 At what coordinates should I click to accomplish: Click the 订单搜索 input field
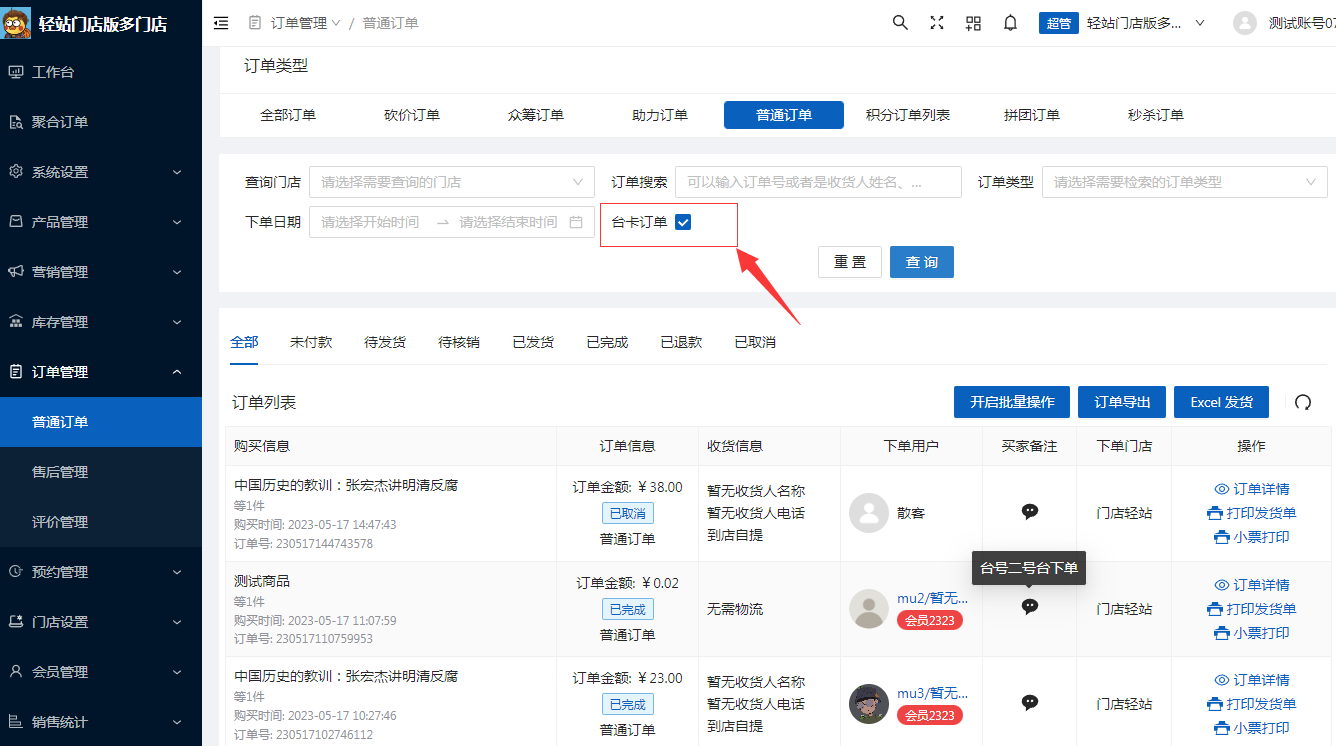pos(818,182)
